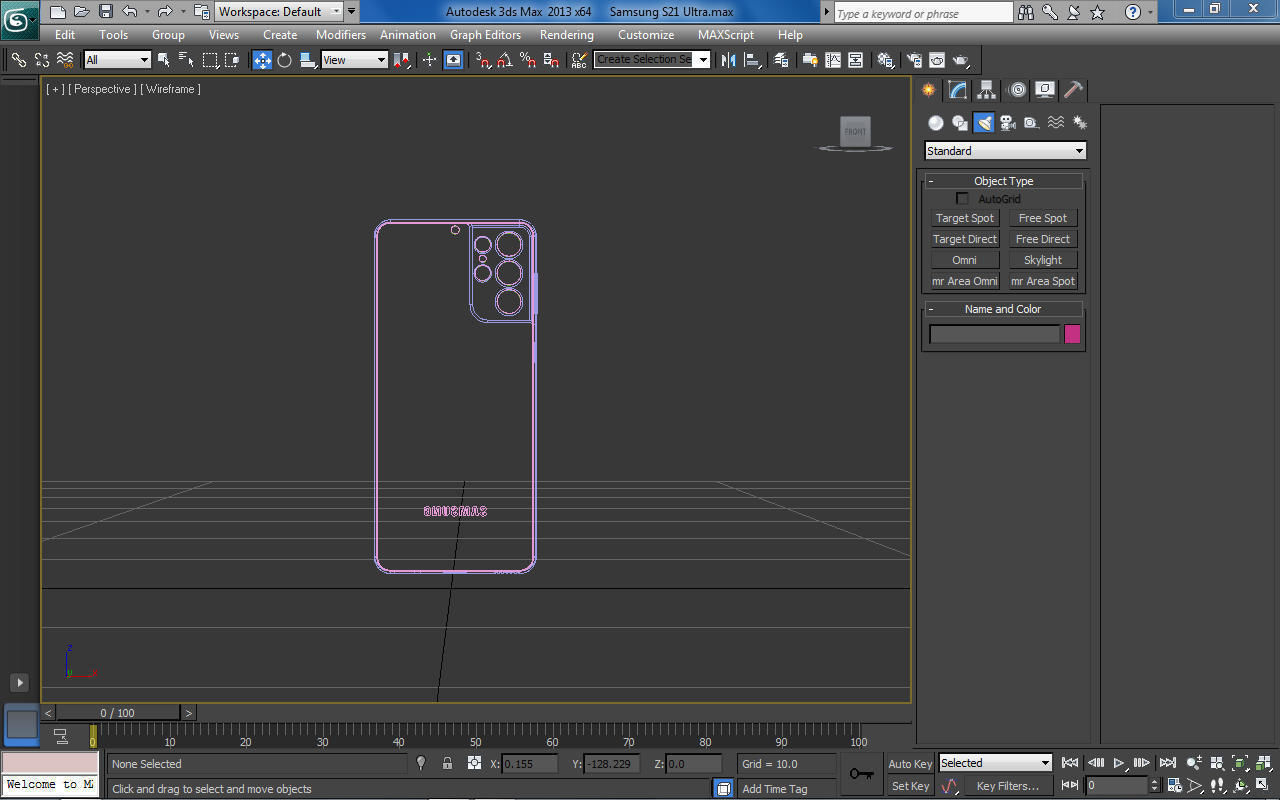This screenshot has height=800, width=1280.
Task: Click the Mirror tool icon
Action: point(728,60)
